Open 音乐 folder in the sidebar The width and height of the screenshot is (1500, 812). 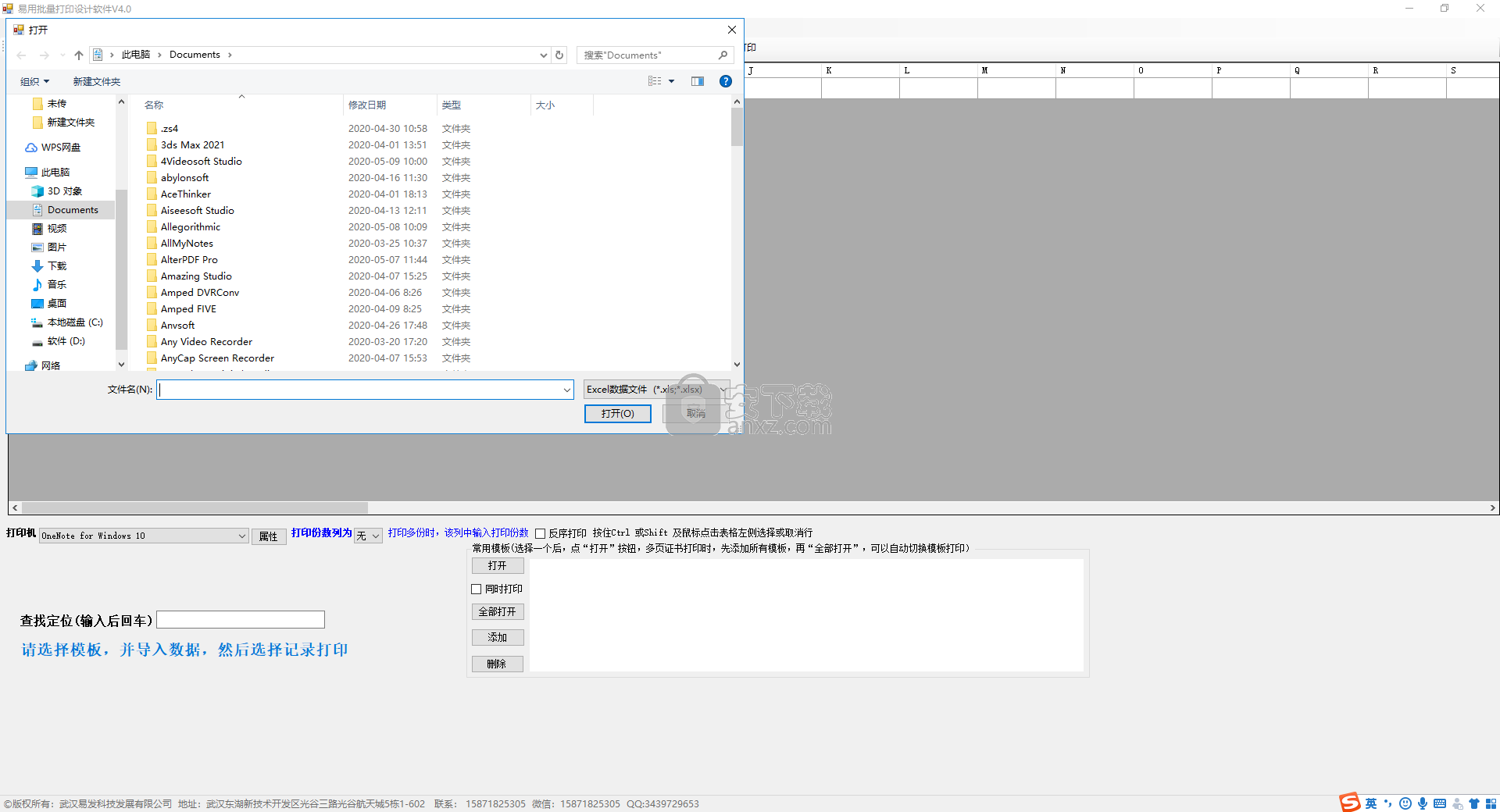tap(49, 285)
